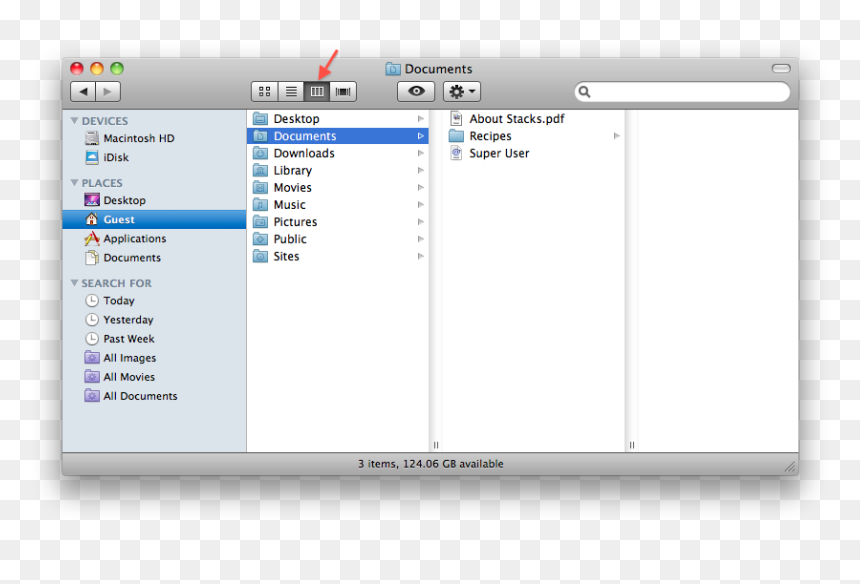
Task: Select the Pictures folder
Action: coord(338,222)
